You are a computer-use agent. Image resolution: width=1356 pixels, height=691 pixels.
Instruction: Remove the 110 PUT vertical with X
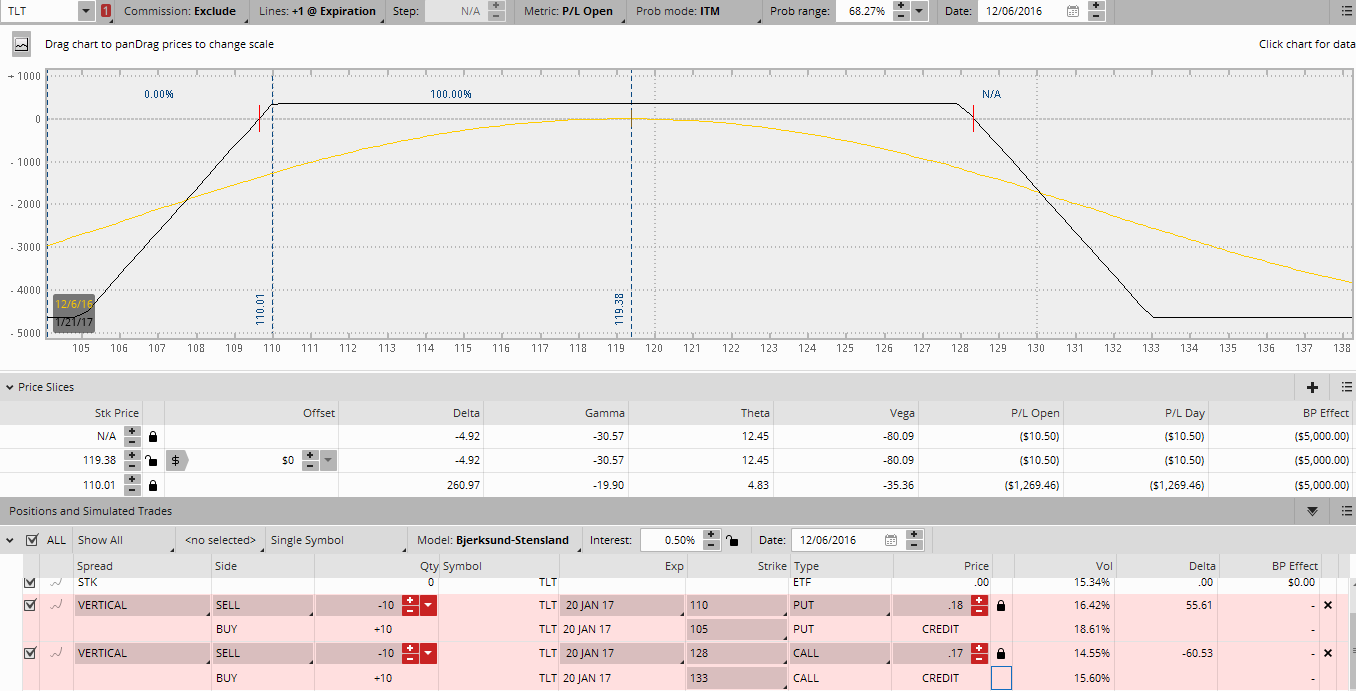pyautogui.click(x=1328, y=605)
